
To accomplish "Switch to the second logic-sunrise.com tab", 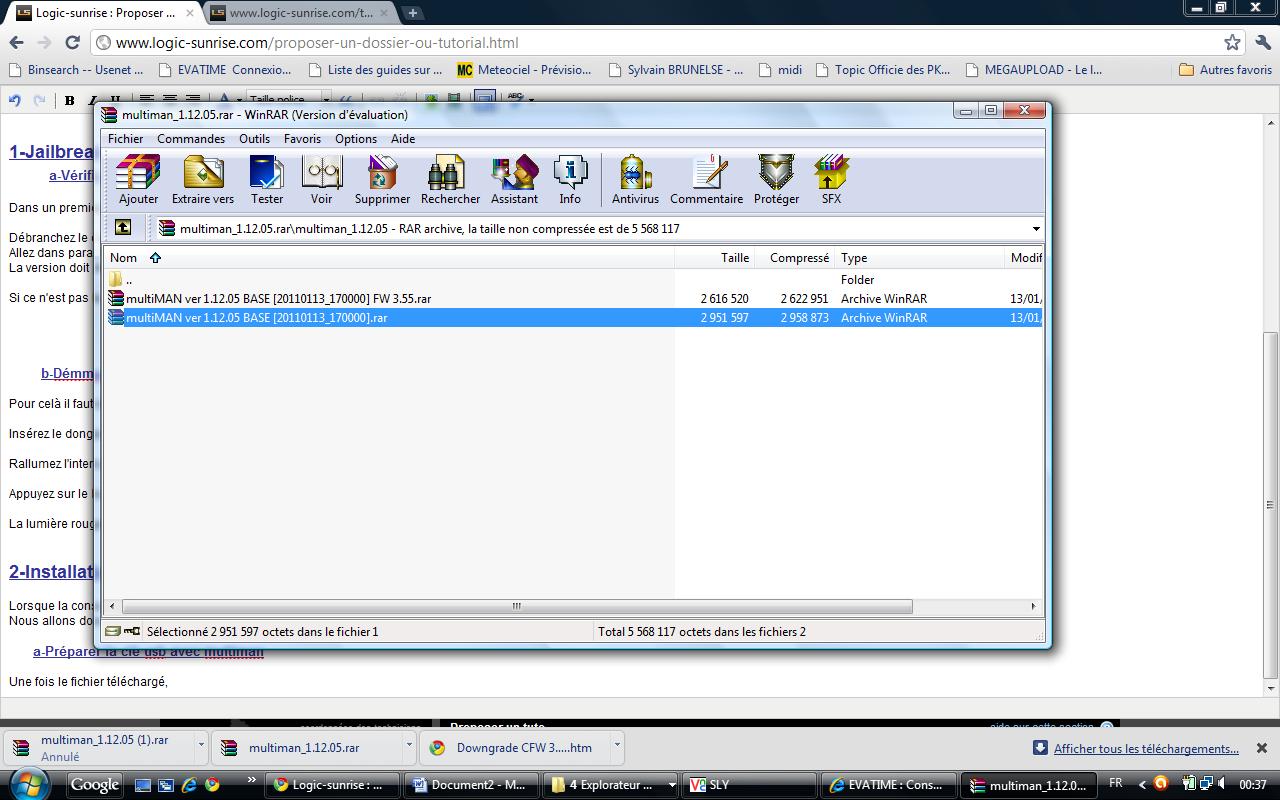I will (x=298, y=13).
